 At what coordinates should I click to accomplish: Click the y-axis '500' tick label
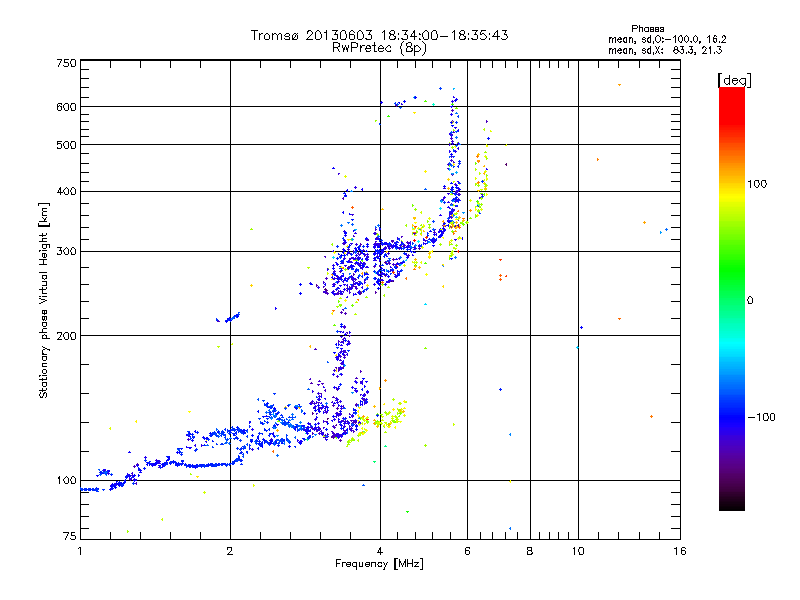(x=66, y=145)
